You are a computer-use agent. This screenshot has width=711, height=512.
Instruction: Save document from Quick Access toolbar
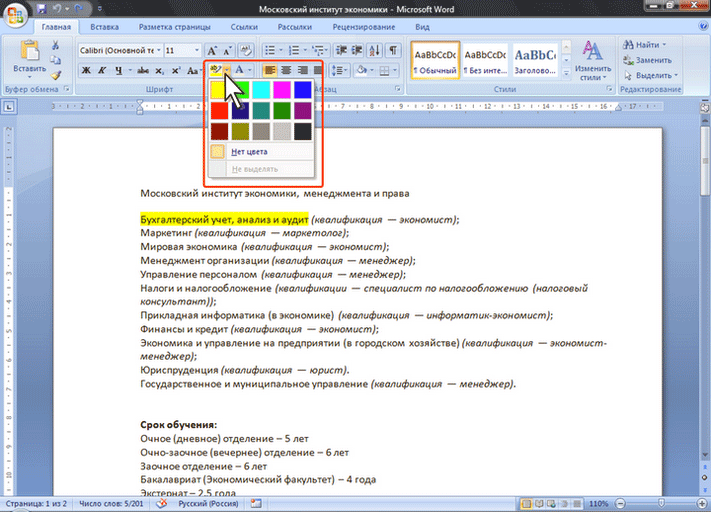point(42,9)
